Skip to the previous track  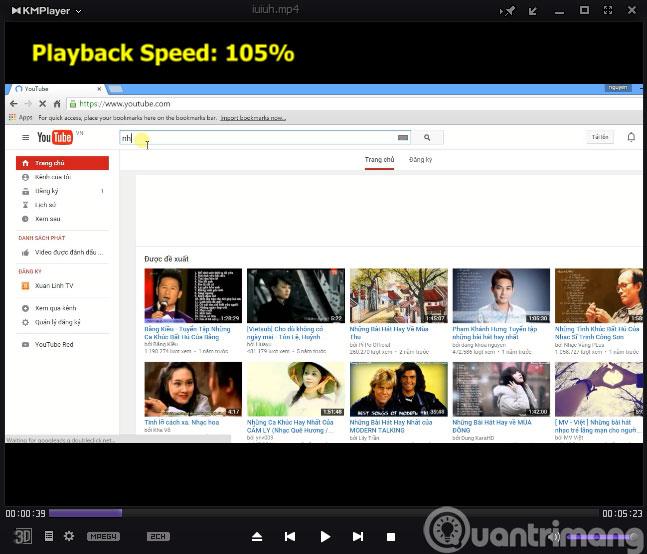290,536
